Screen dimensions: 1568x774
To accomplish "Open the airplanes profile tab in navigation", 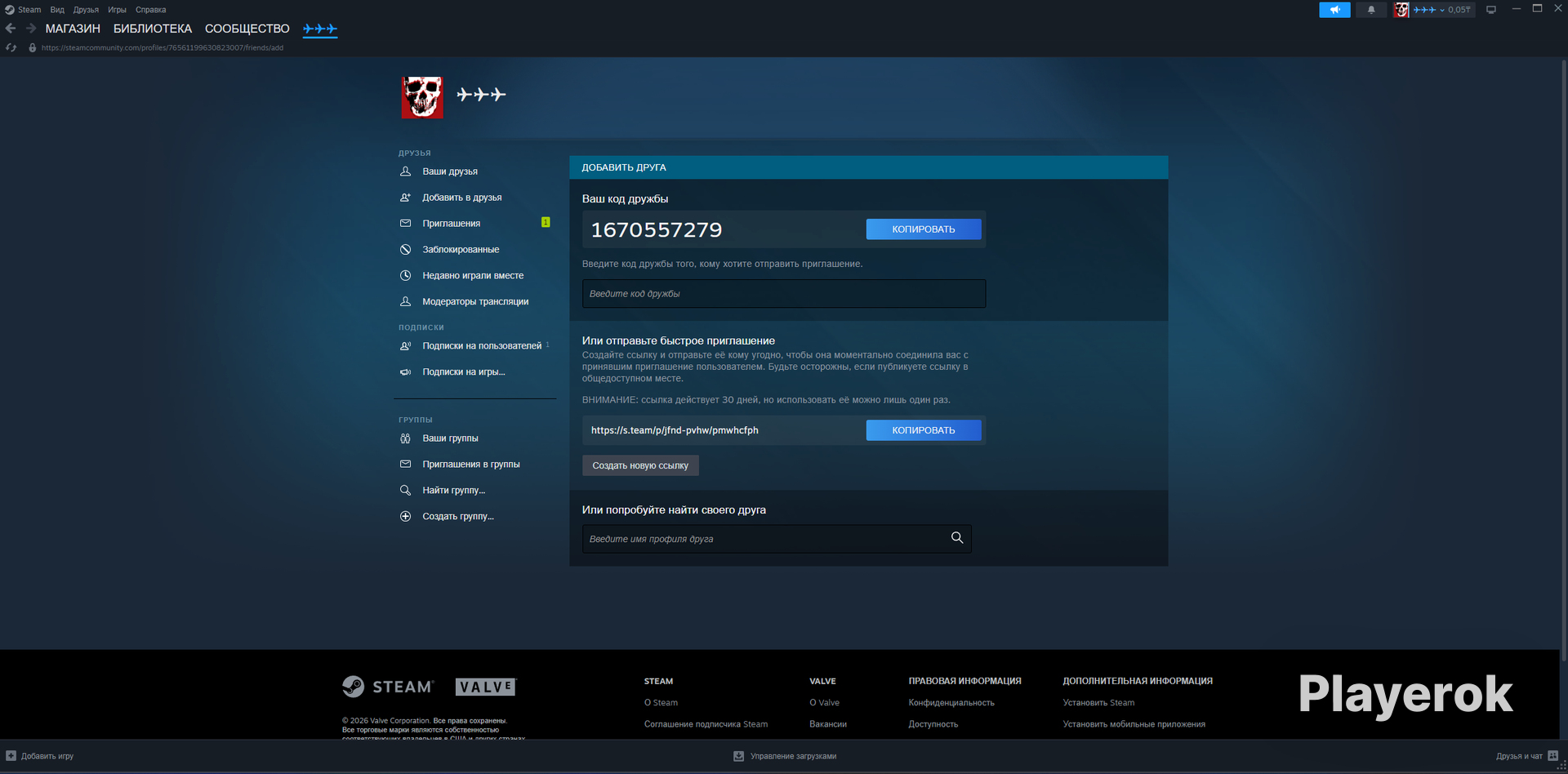I will [320, 29].
